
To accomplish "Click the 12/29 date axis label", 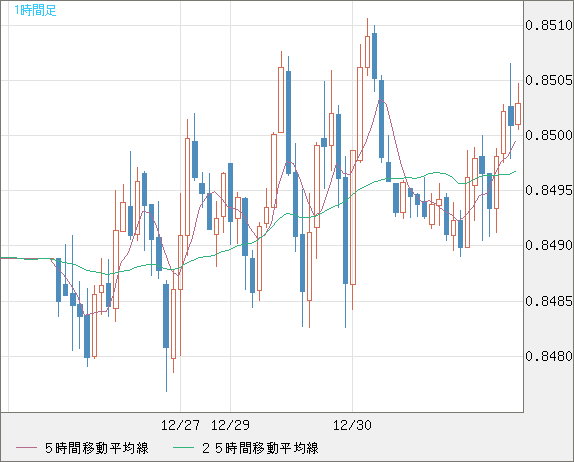I will (x=230, y=425).
